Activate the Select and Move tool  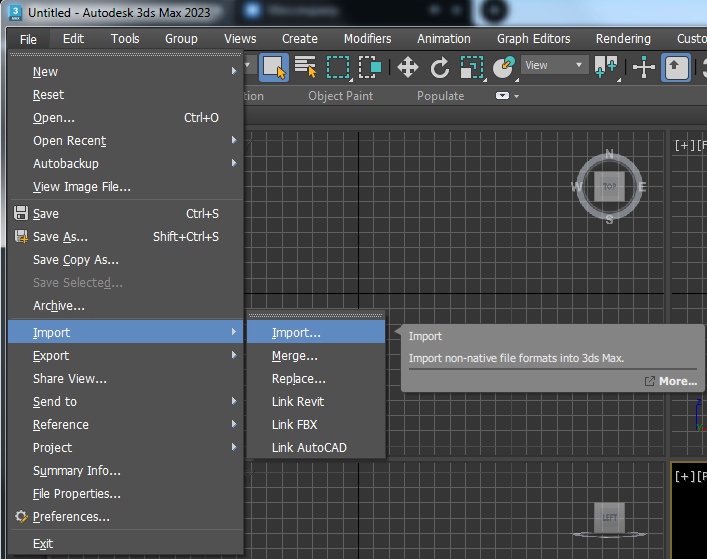pos(407,67)
